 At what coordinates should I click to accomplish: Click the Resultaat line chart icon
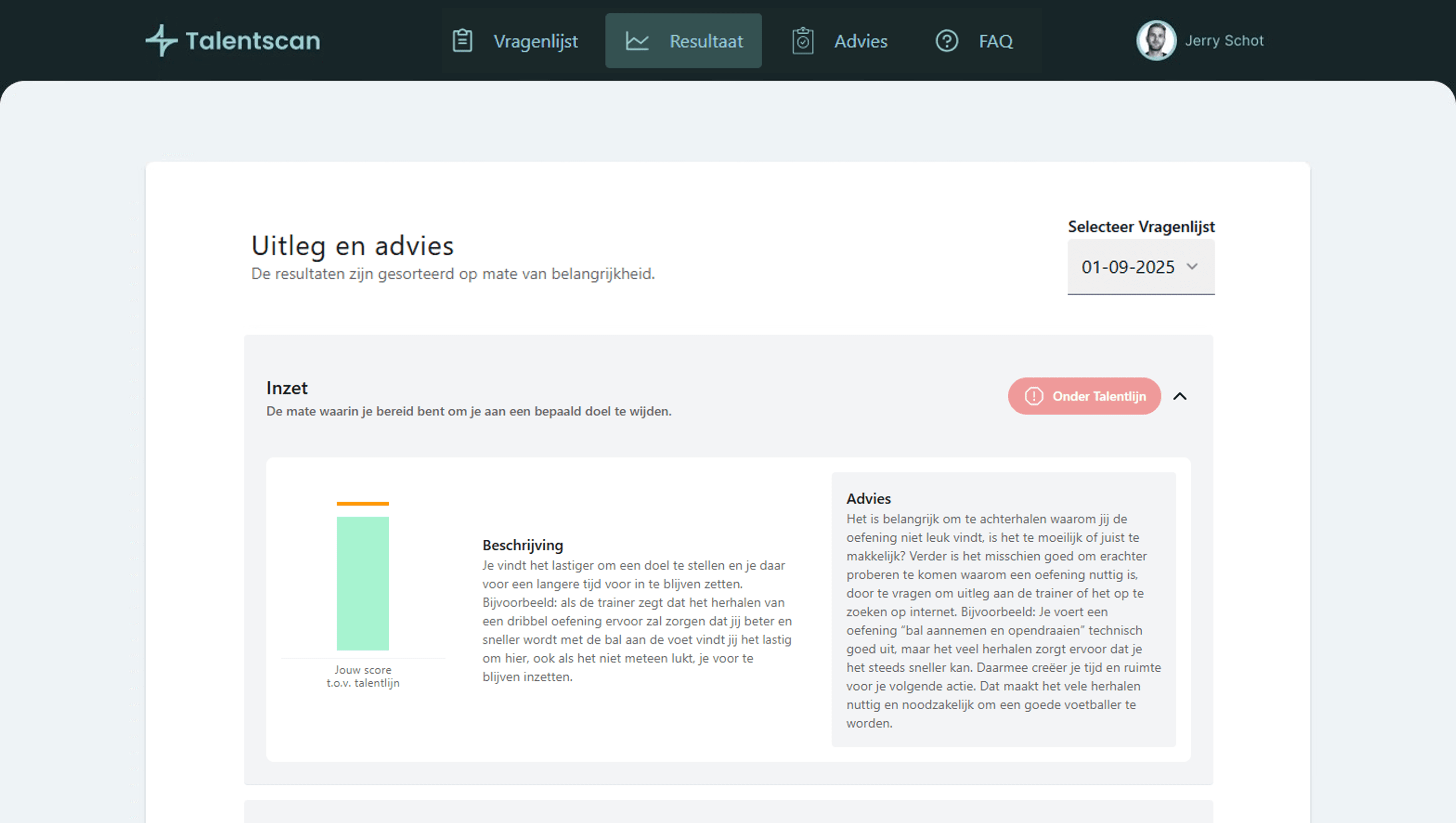coord(637,41)
